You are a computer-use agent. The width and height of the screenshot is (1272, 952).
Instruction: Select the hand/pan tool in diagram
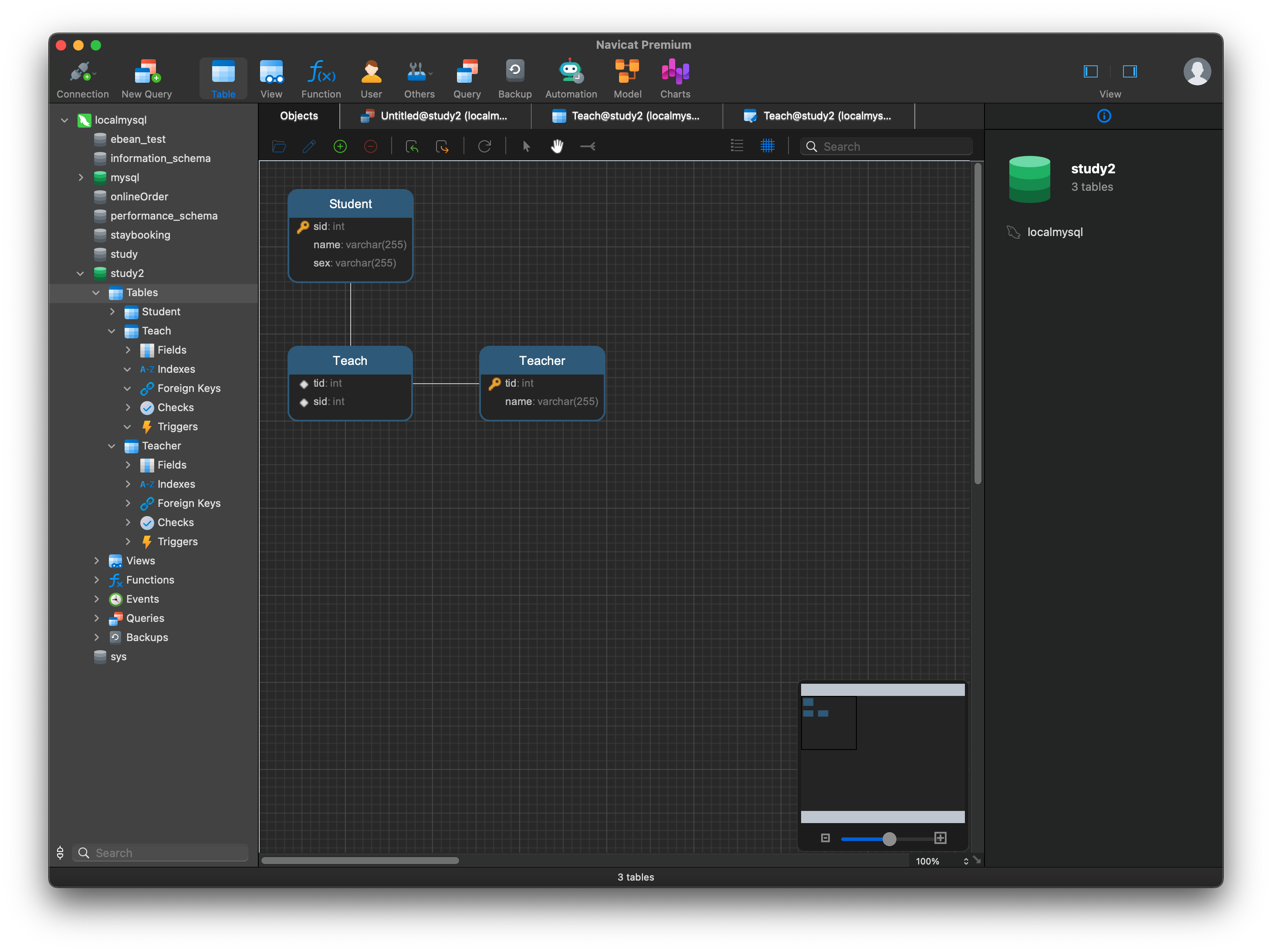pos(558,147)
